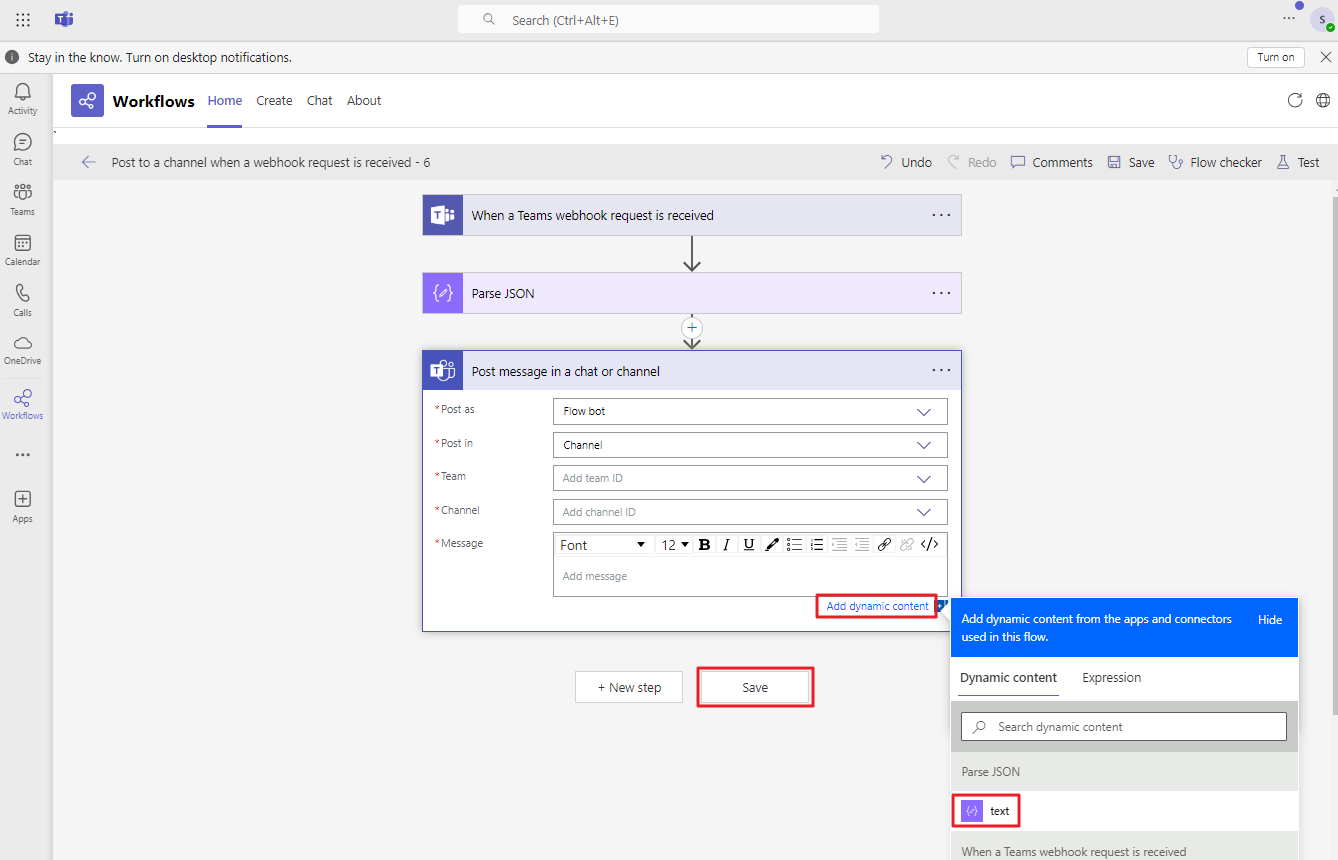The width and height of the screenshot is (1338, 860).
Task: Switch to the Expression tab
Action: (1111, 678)
